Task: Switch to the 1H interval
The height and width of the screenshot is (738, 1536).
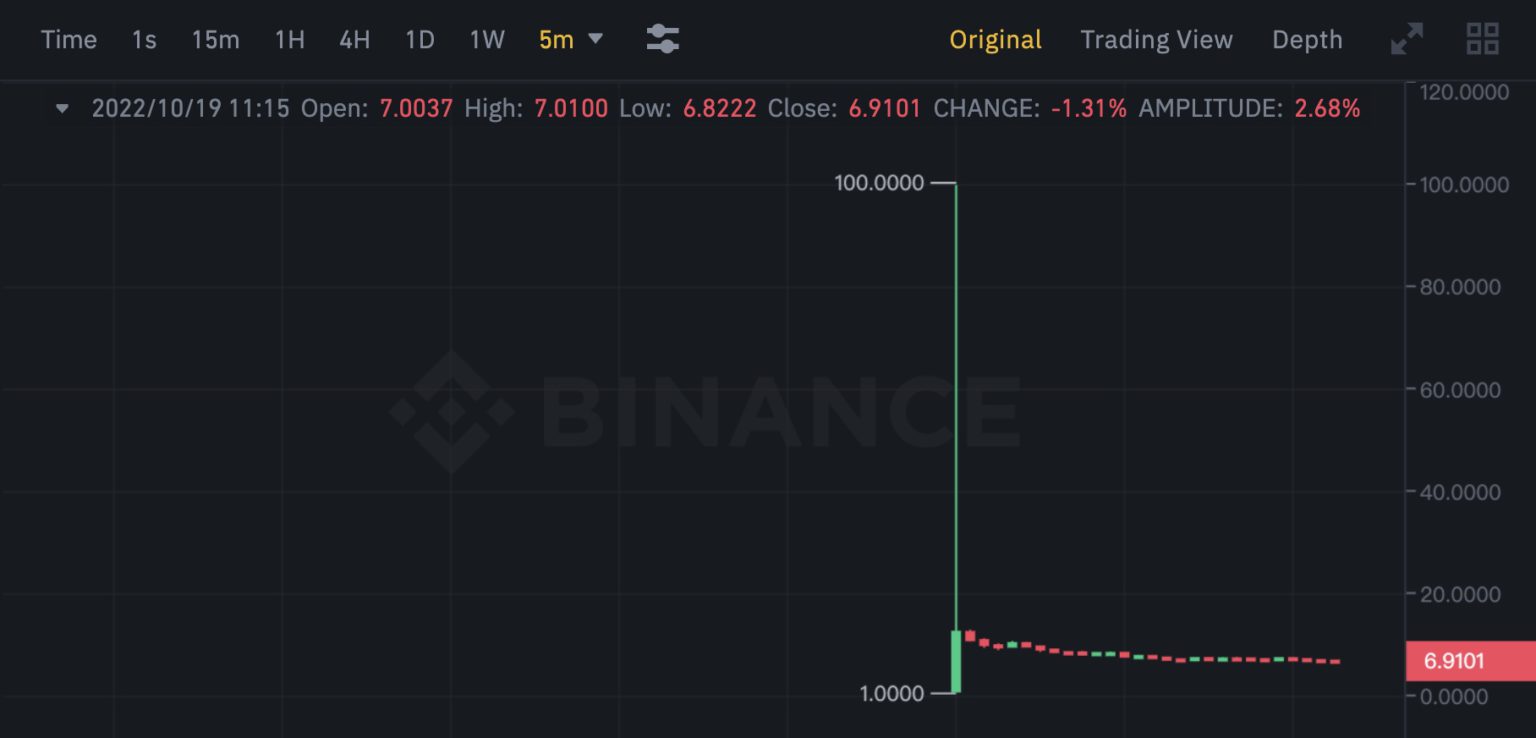Action: (289, 40)
